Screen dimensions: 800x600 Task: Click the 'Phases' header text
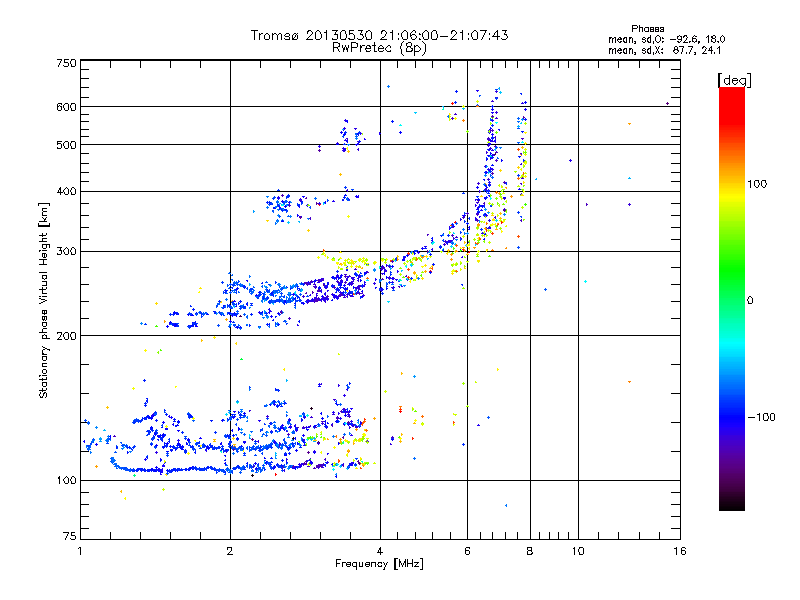pos(647,29)
